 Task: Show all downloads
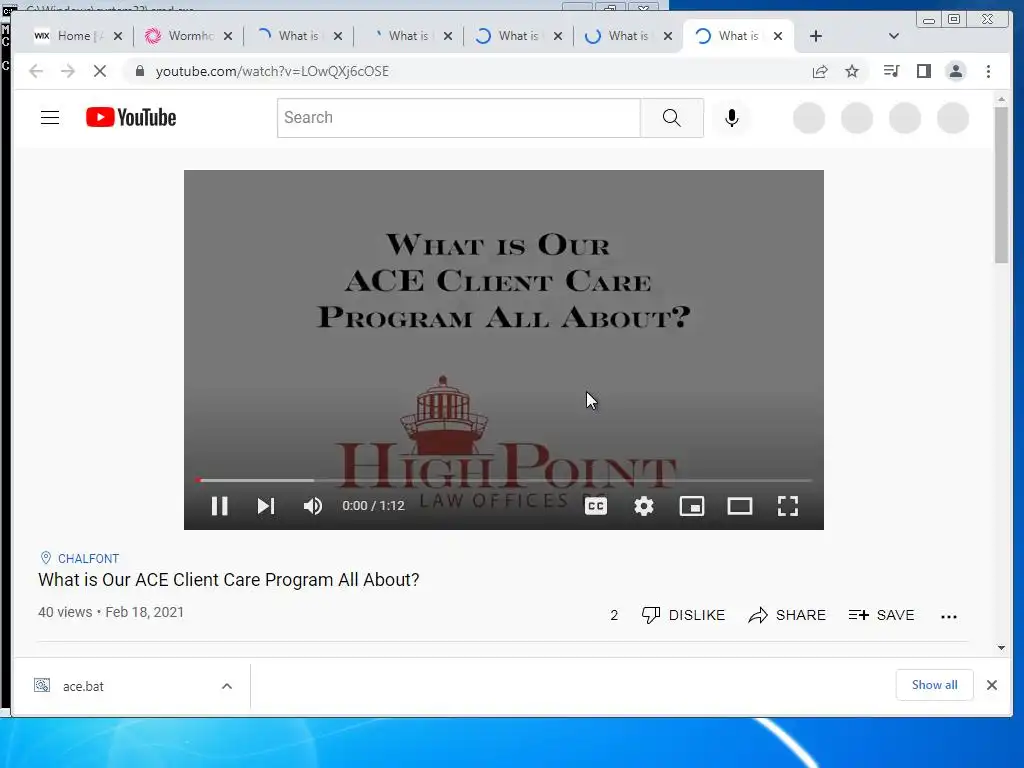[935, 685]
